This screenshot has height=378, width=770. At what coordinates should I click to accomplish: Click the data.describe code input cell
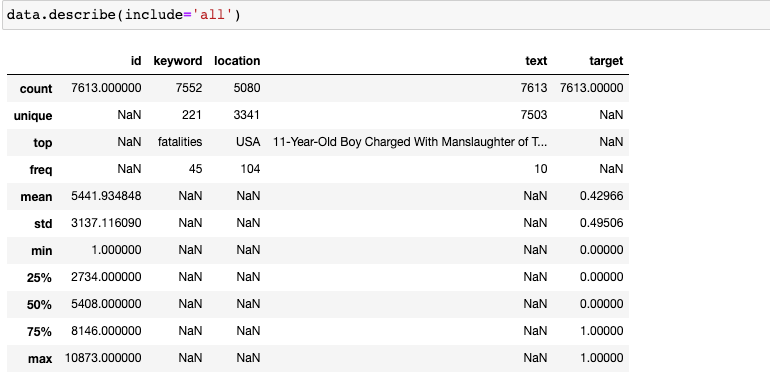point(386,15)
